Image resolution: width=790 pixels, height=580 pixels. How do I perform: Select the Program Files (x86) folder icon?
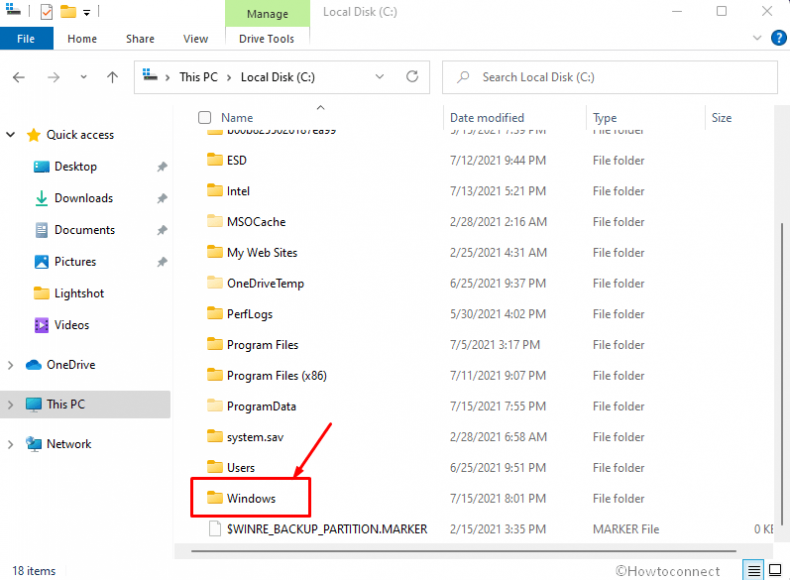(x=215, y=375)
